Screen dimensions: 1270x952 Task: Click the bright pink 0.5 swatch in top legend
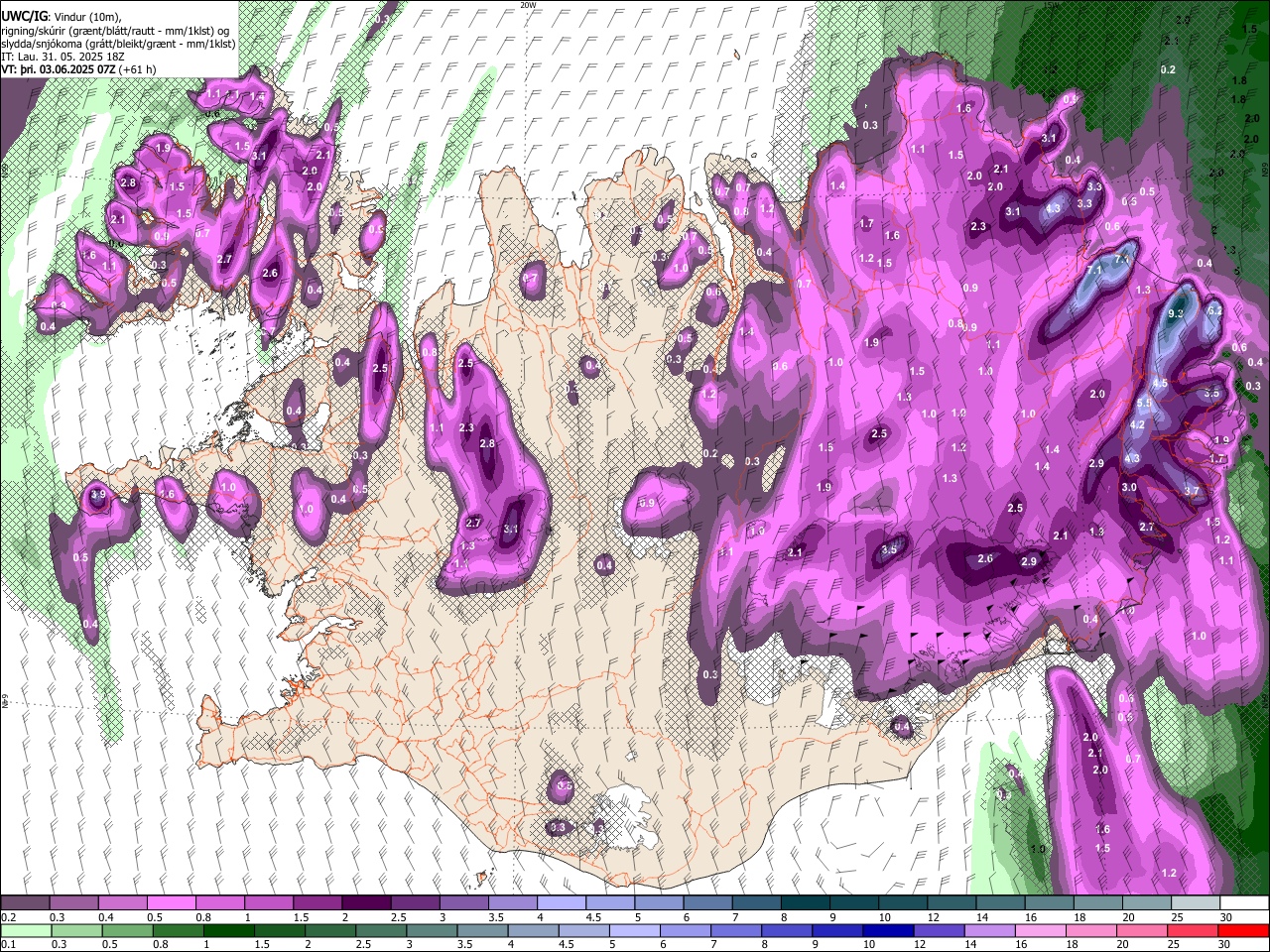click(172, 902)
